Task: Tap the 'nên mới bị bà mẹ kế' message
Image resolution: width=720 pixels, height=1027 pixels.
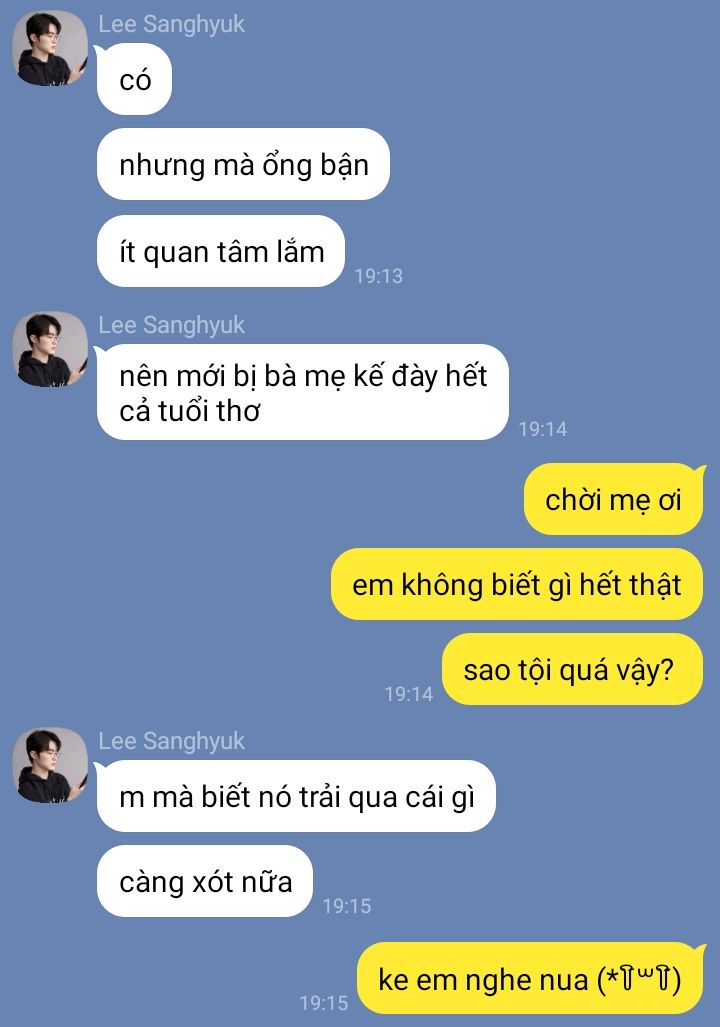Action: [x=303, y=392]
